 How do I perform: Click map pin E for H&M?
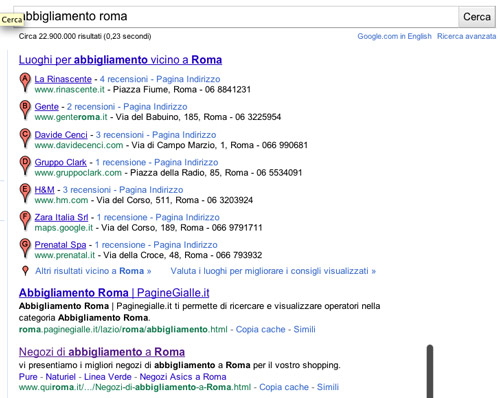coord(25,193)
